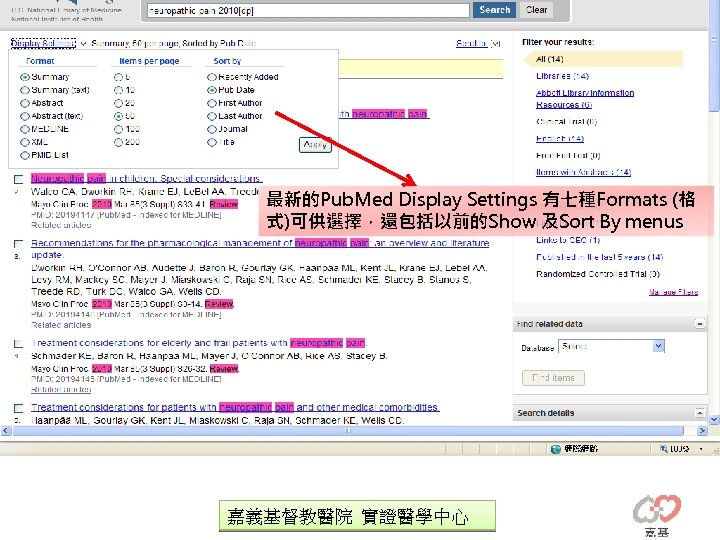Select Published in the last 5 years filter

coord(600,257)
